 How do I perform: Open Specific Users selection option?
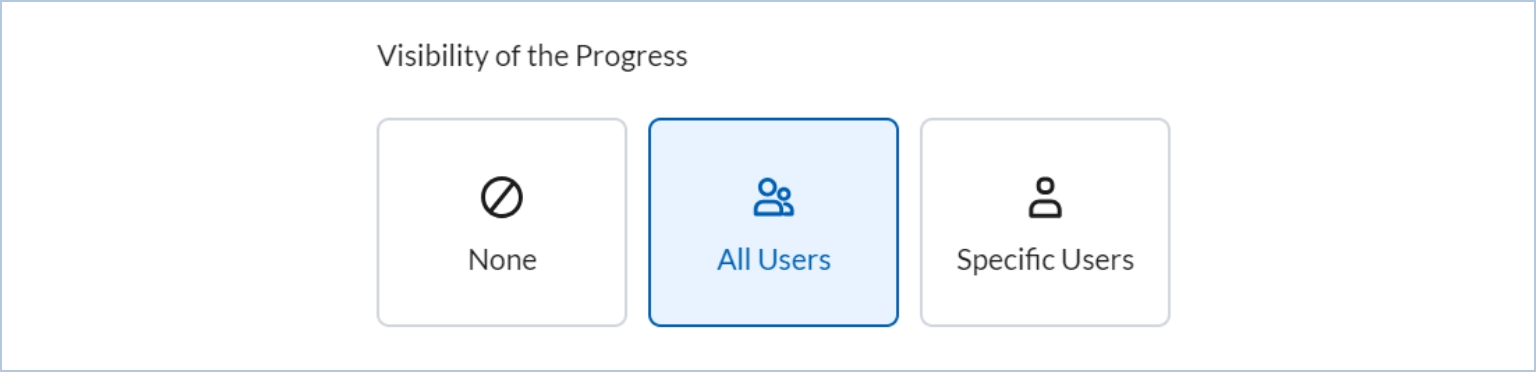pos(1045,222)
